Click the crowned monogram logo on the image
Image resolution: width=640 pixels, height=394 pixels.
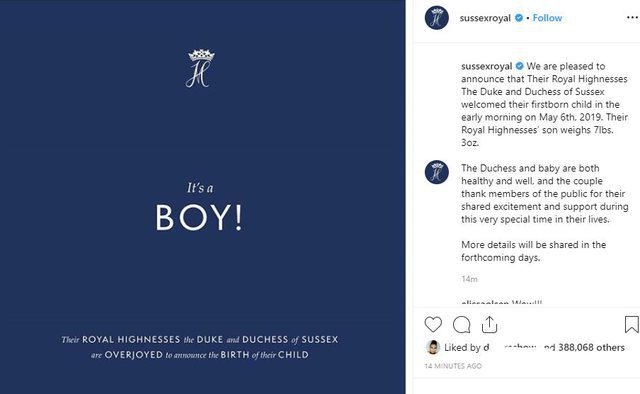coord(200,69)
